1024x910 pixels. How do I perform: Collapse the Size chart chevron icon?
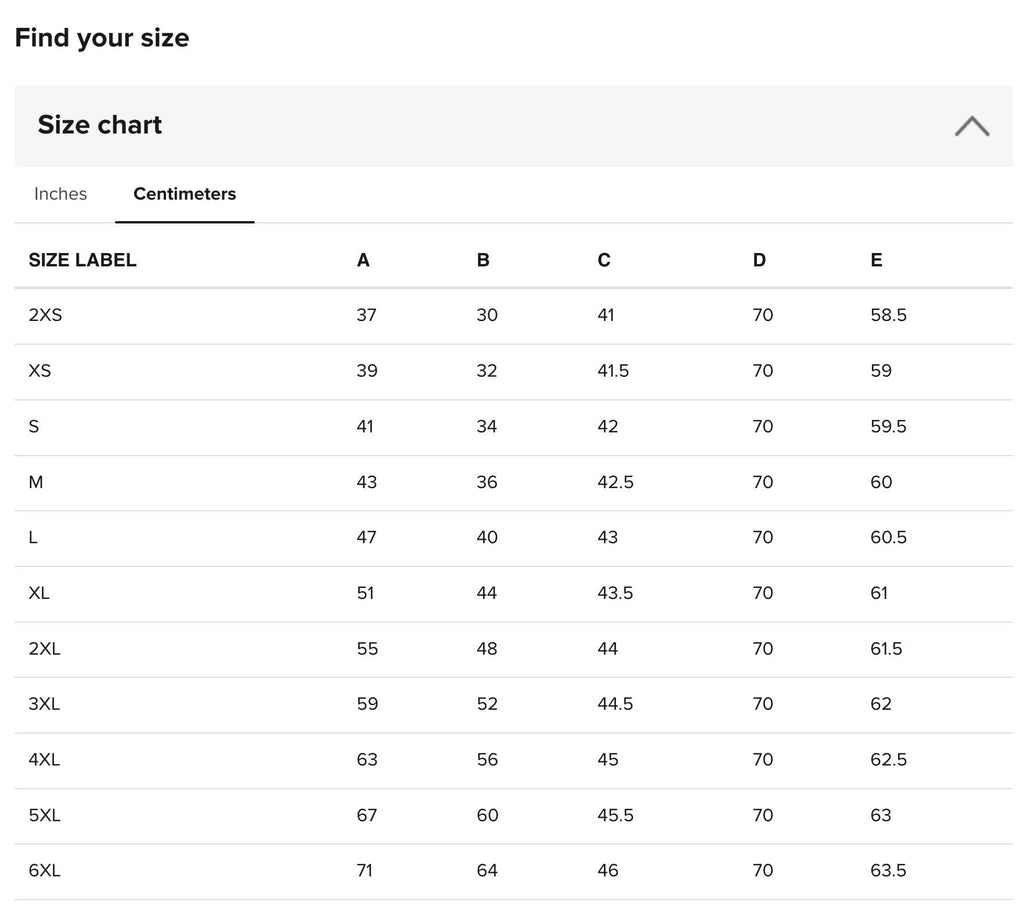click(972, 126)
